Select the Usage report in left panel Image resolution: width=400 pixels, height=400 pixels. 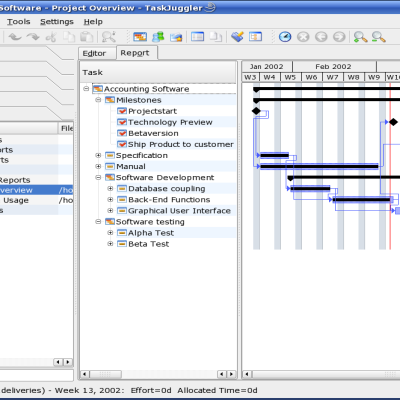point(36,200)
